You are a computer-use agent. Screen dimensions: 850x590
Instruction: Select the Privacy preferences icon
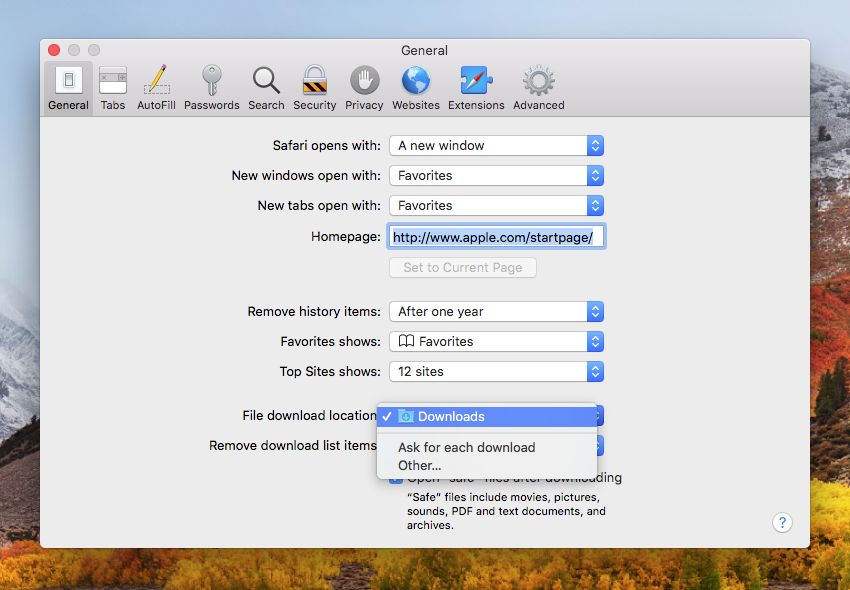point(364,87)
